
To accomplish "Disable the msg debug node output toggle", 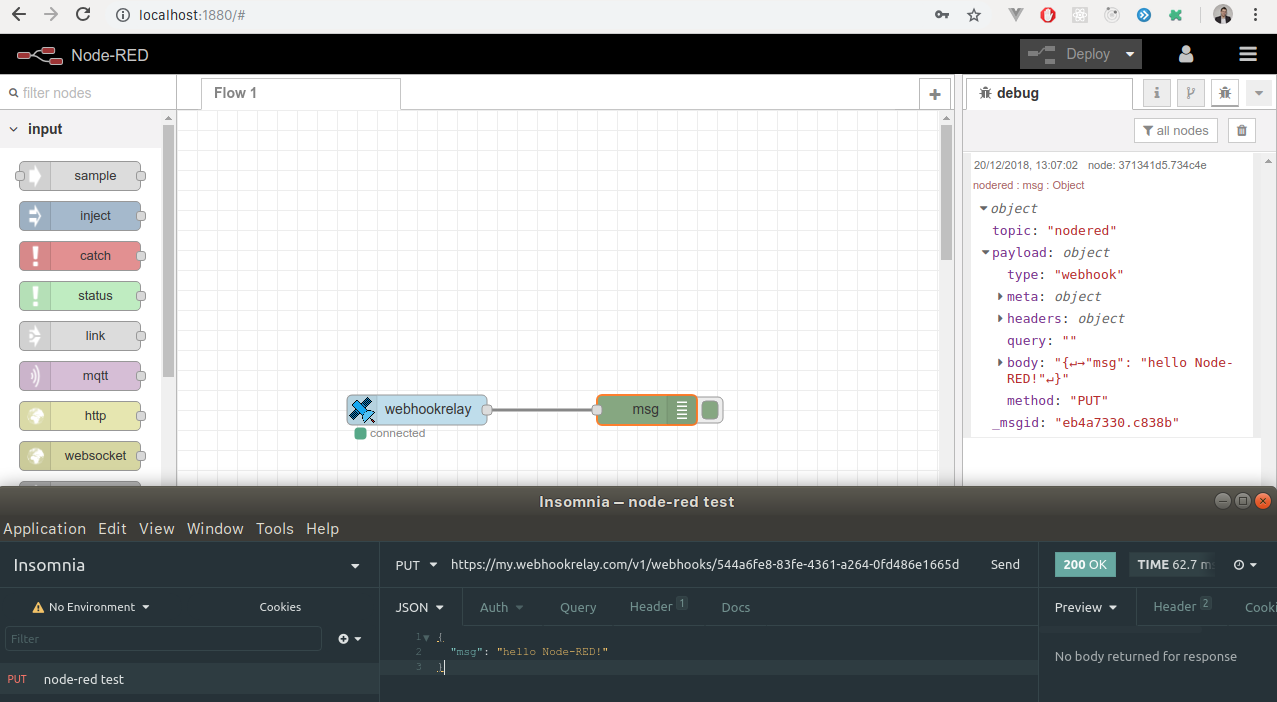I will tap(710, 409).
